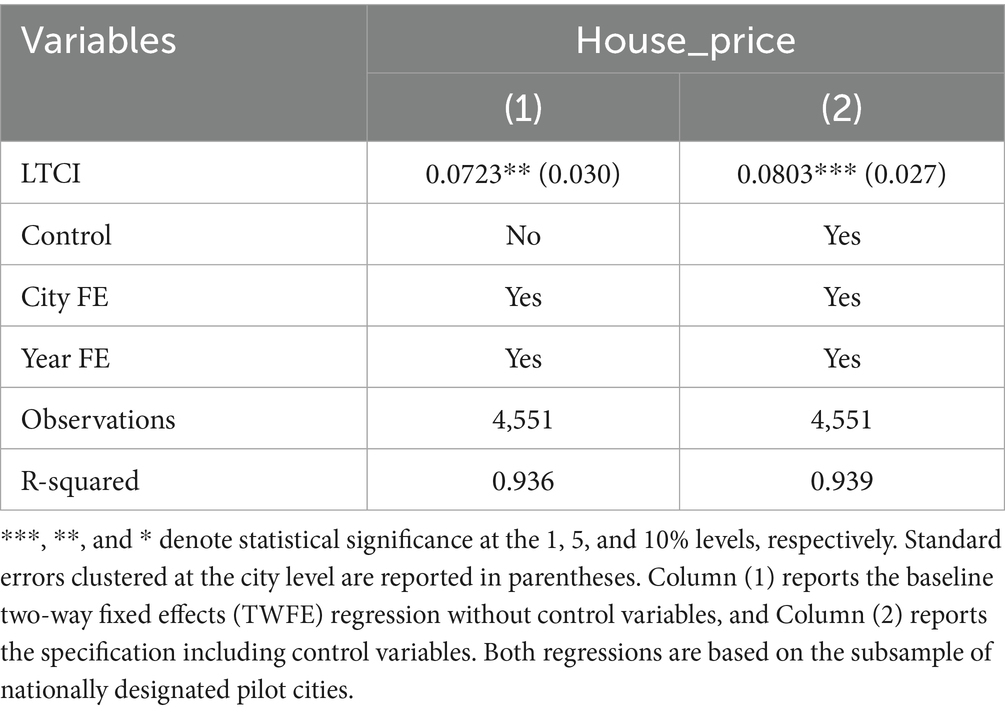Click the City FE row label
Viewport: 1005px width, 712px height.
point(66,297)
